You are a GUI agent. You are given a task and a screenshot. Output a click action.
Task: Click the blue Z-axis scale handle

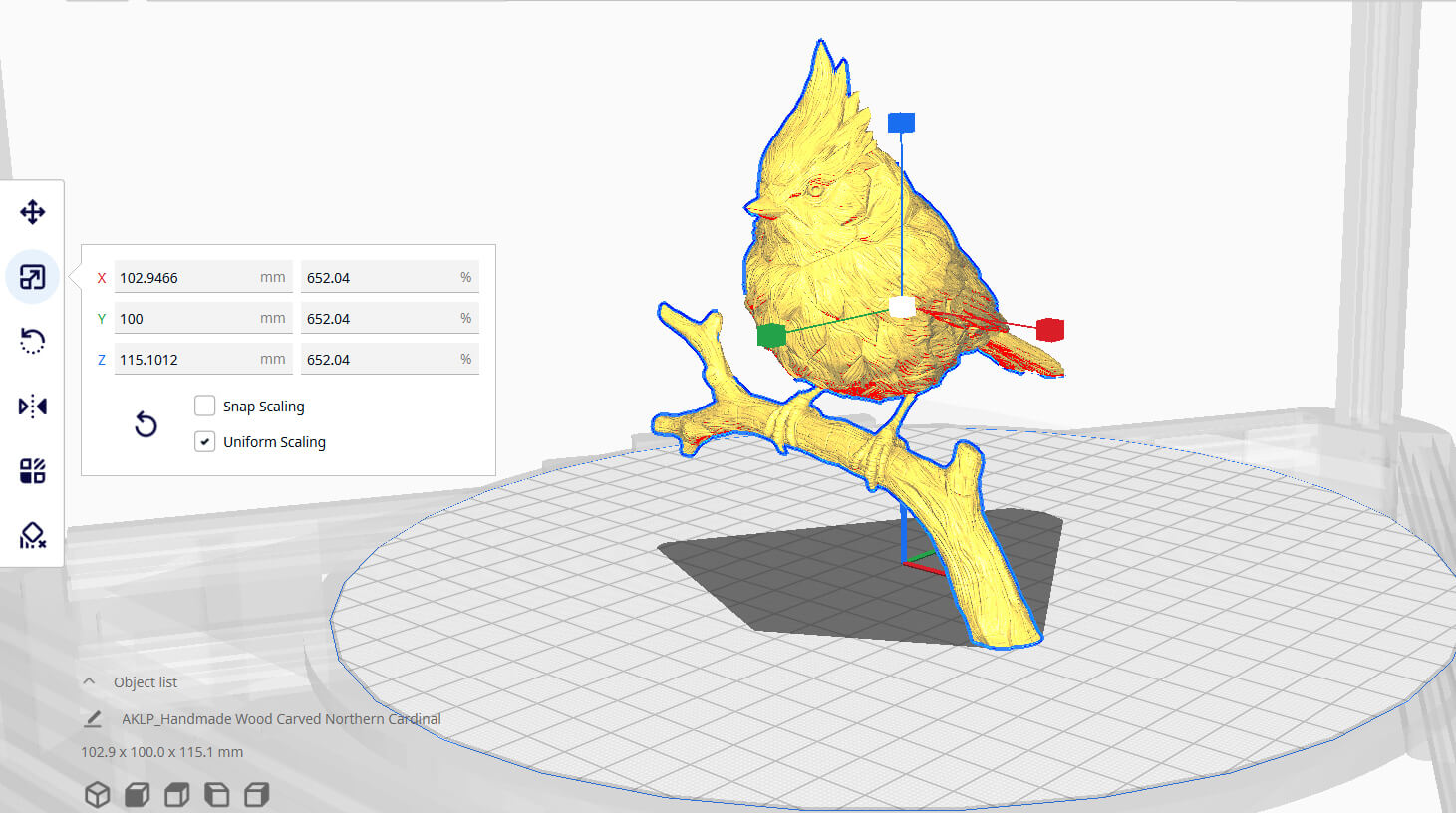click(x=901, y=123)
